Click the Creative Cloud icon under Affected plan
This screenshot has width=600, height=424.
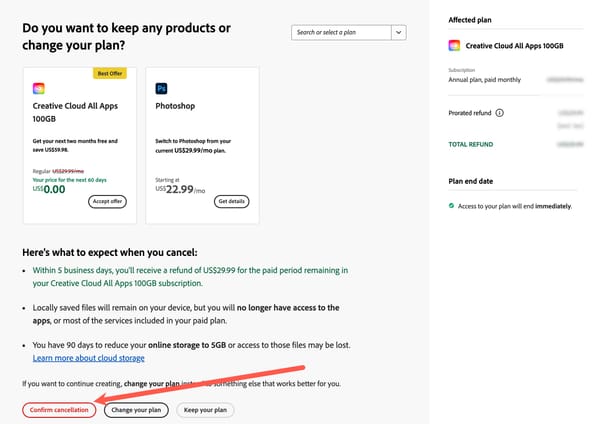point(455,45)
